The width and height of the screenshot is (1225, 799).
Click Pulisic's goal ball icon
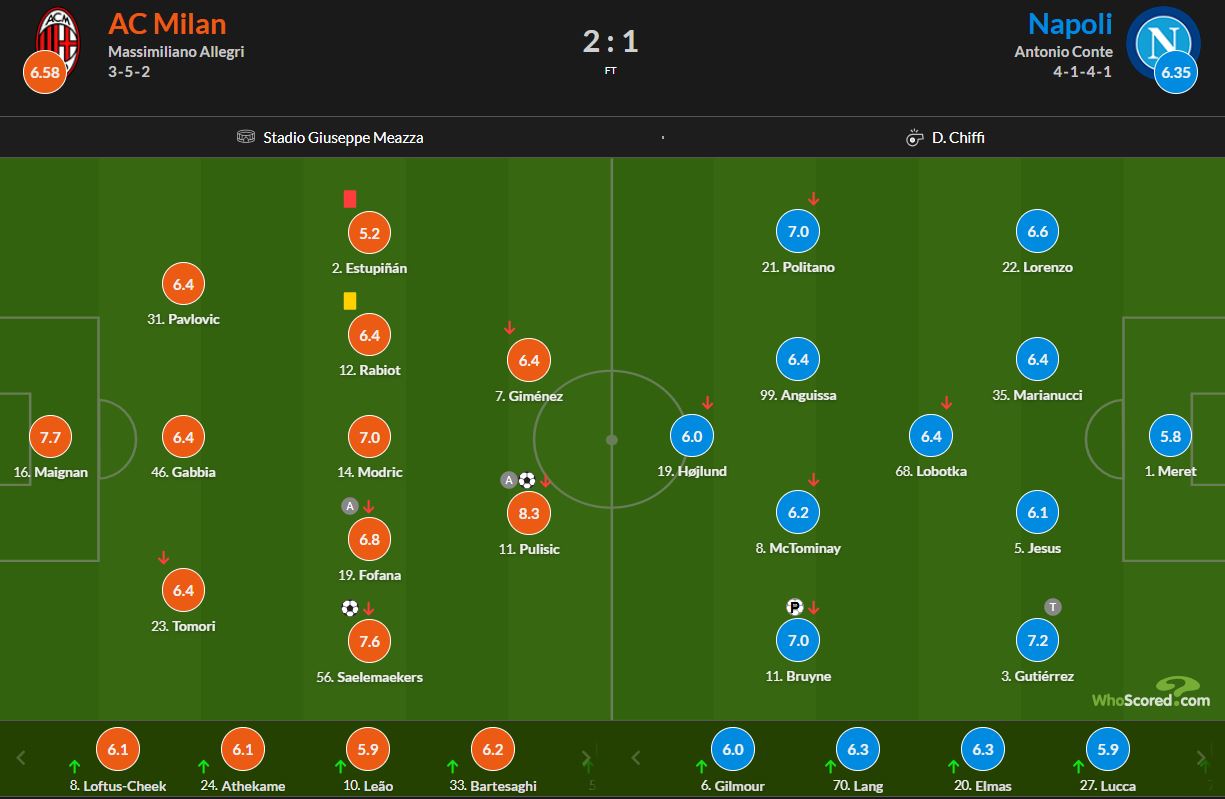527,480
